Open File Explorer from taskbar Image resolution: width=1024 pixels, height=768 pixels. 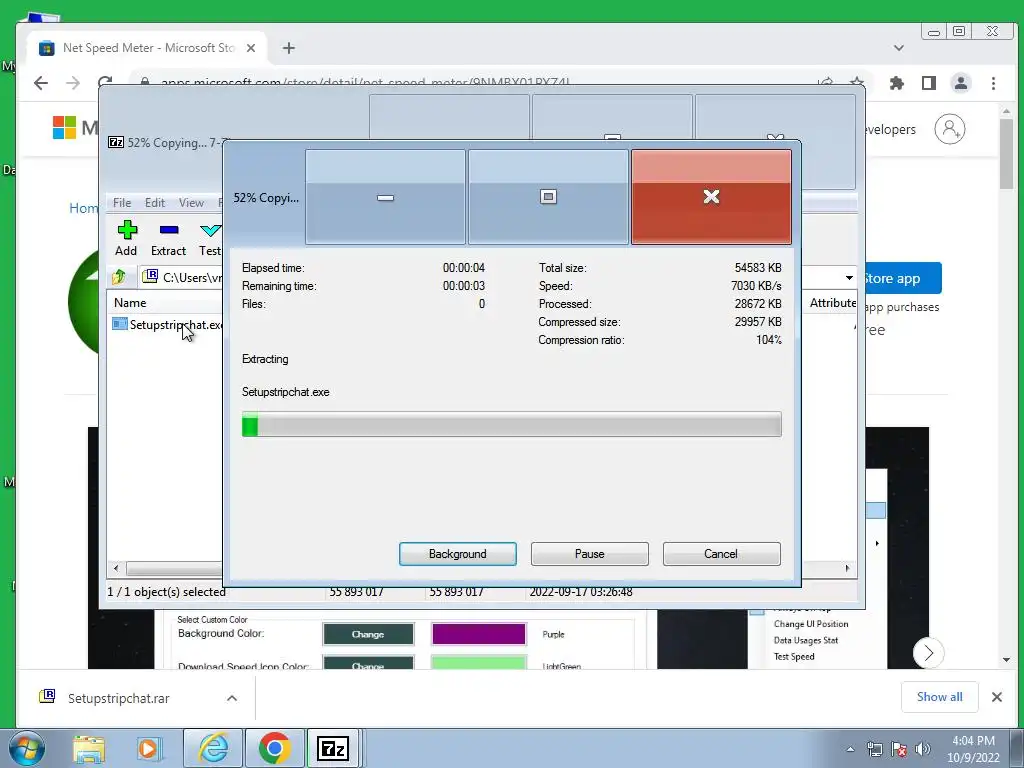coord(89,748)
